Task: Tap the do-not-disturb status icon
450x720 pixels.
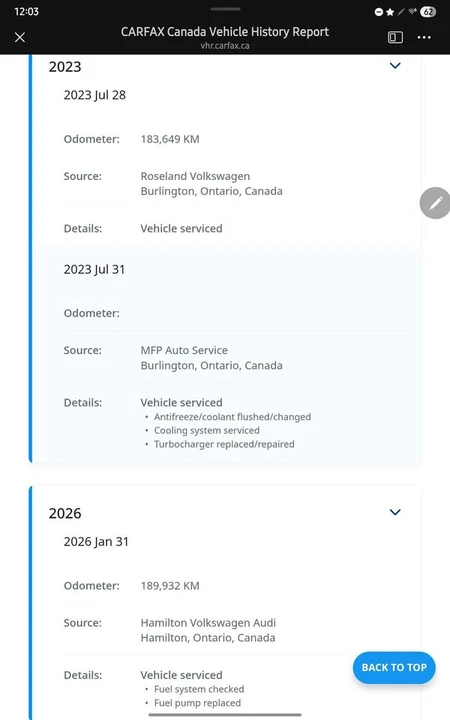Action: coord(379,12)
